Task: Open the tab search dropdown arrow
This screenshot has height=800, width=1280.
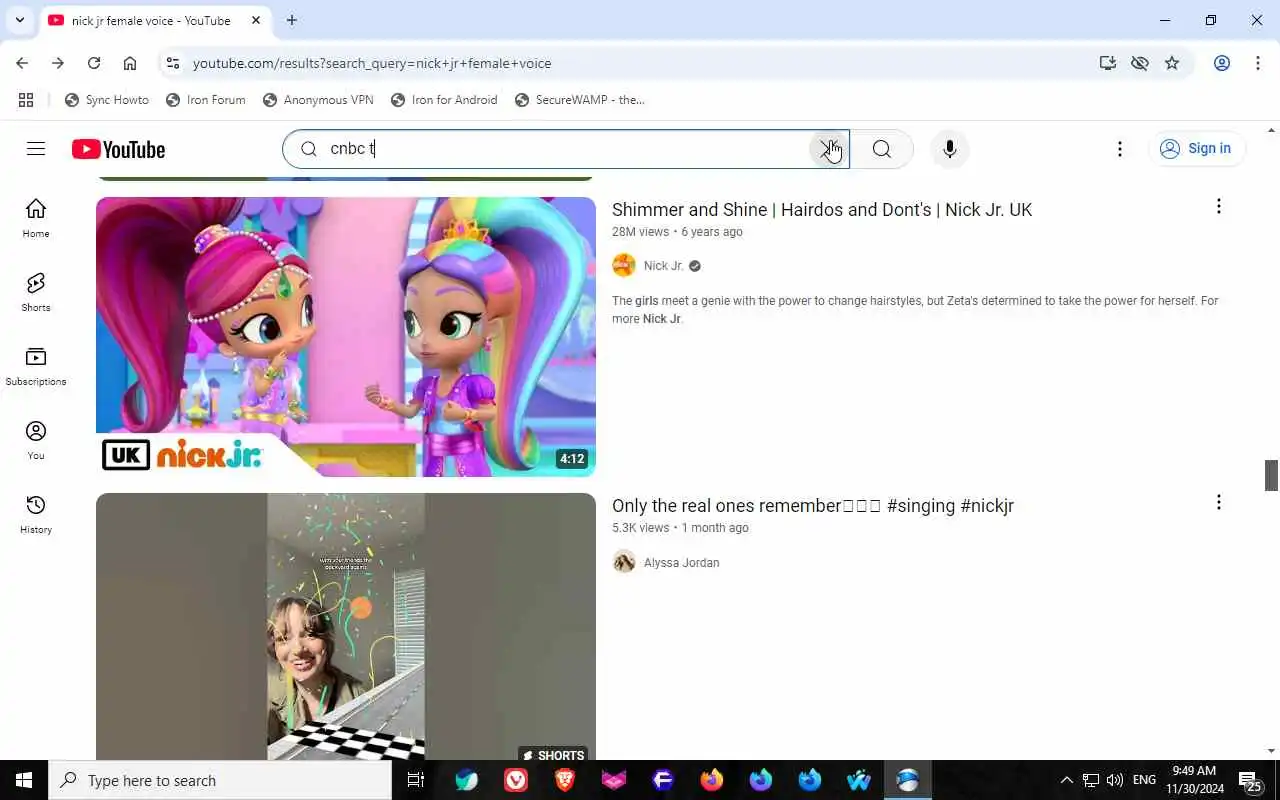Action: (19, 20)
